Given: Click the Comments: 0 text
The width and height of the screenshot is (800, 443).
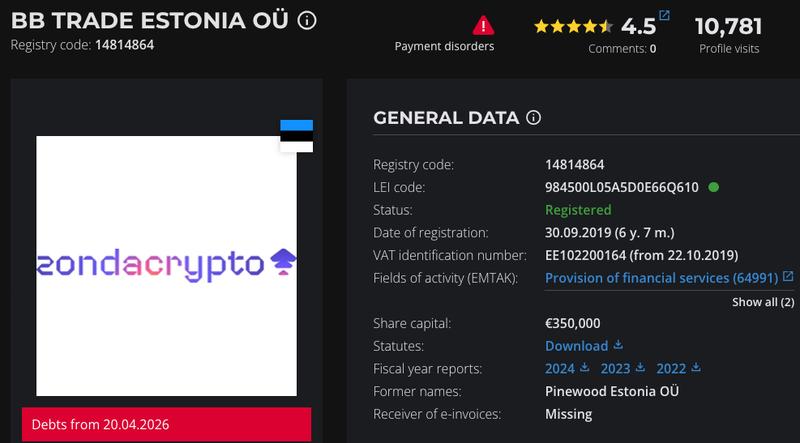Looking at the screenshot, I should tap(622, 49).
